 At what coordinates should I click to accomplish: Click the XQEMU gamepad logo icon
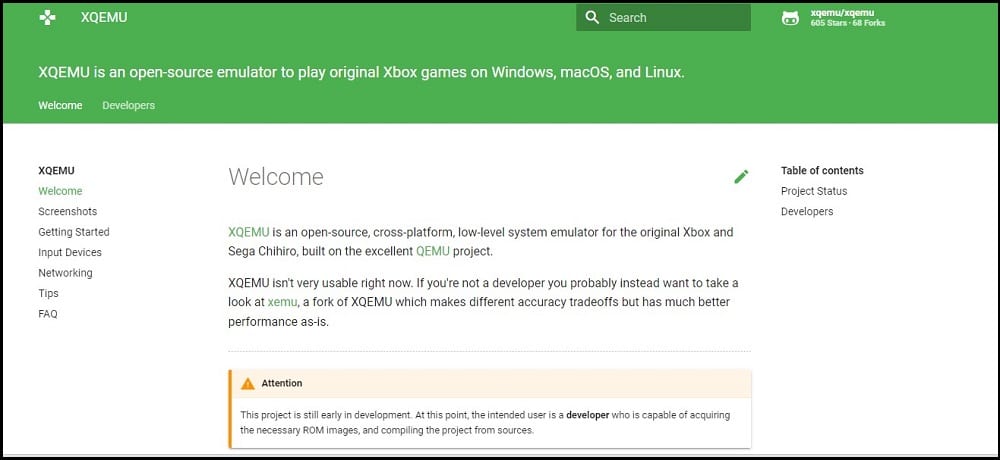pyautogui.click(x=47, y=17)
